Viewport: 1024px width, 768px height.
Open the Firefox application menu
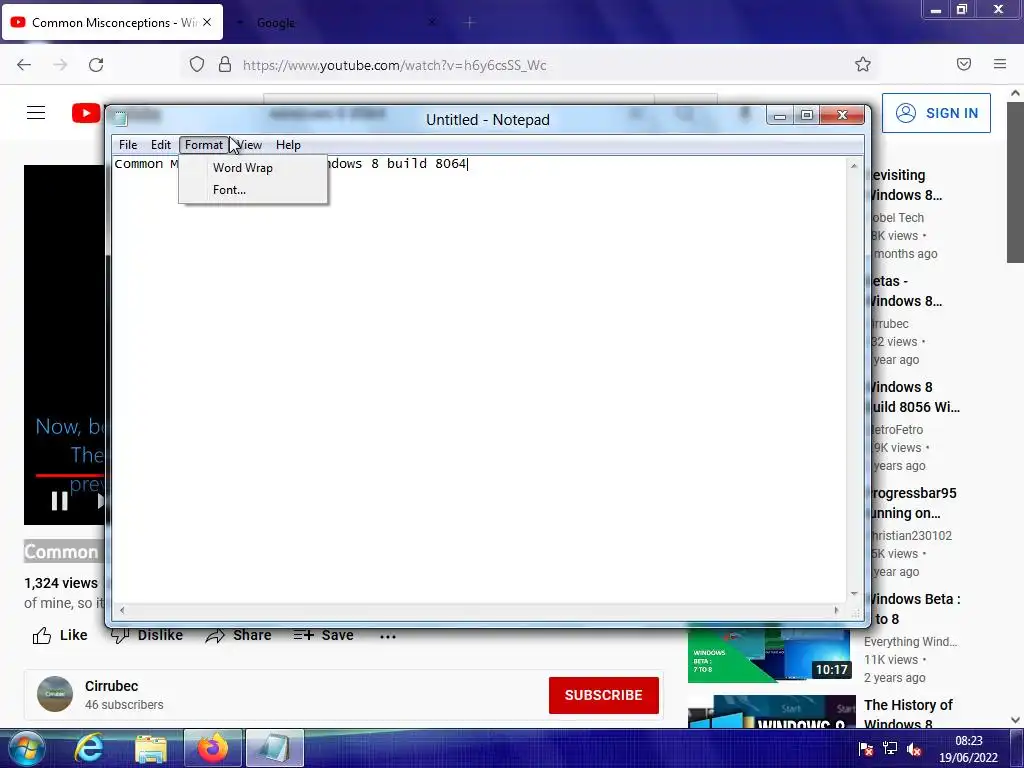point(1000,64)
